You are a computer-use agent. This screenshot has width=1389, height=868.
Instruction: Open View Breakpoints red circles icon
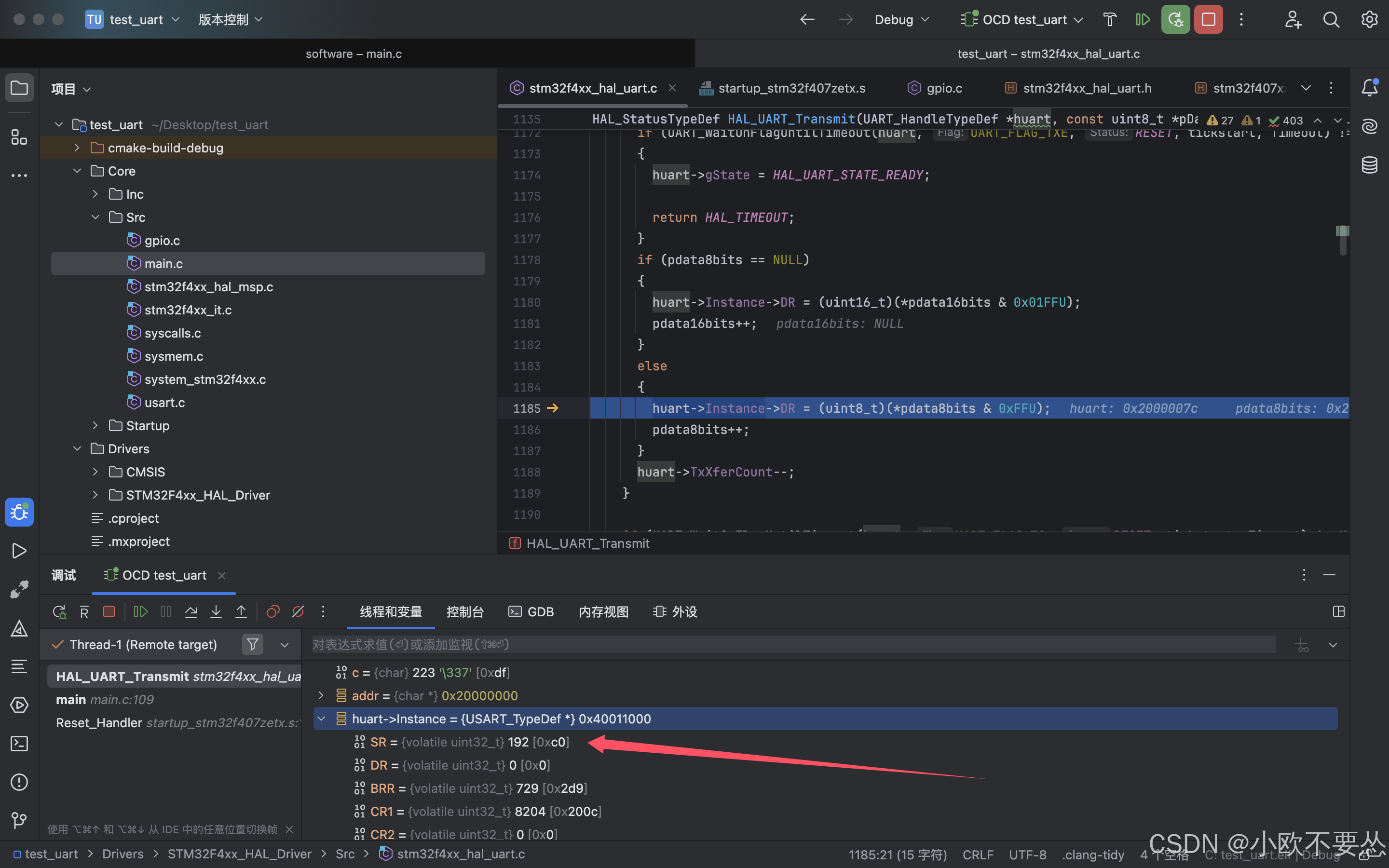(272, 612)
